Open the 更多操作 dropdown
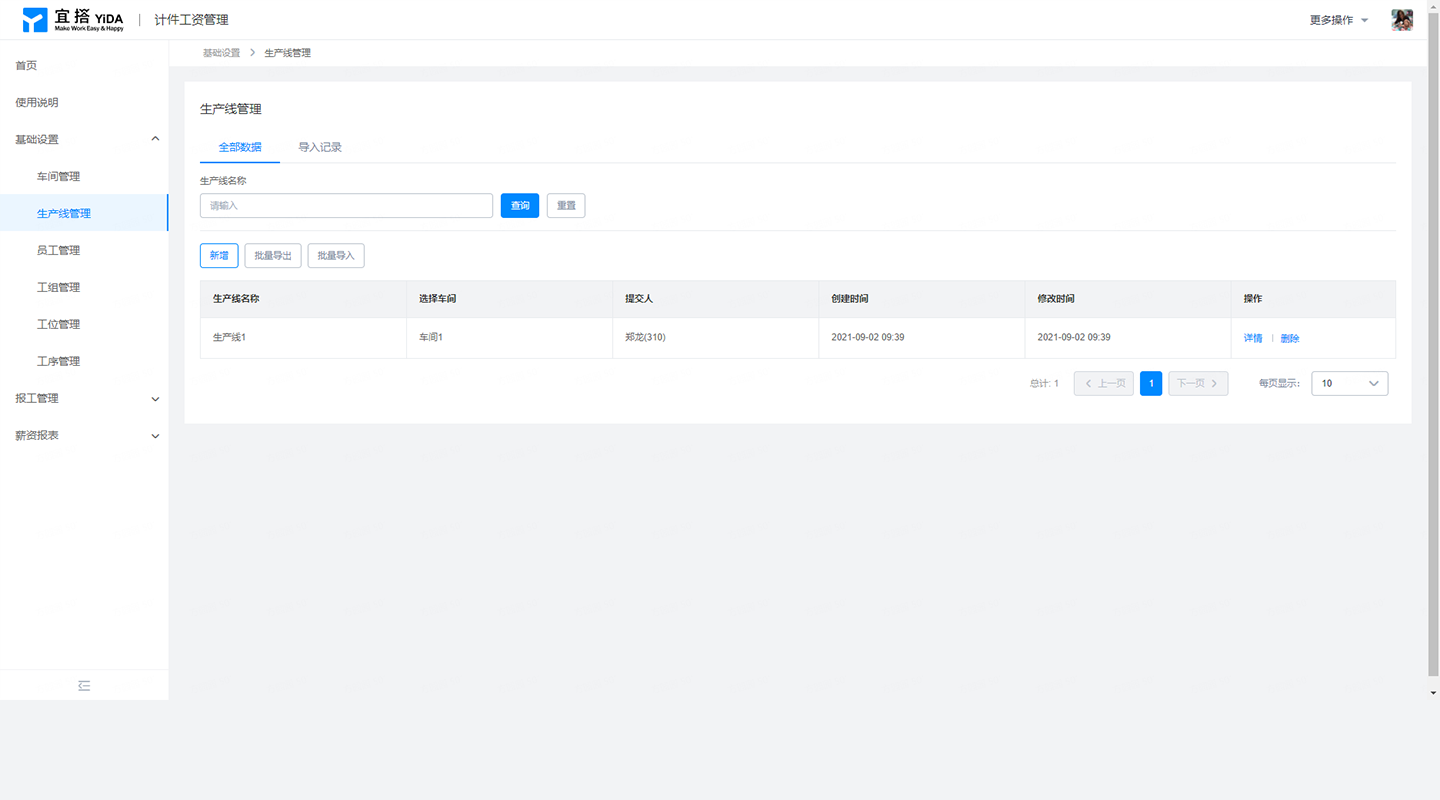This screenshot has height=800, width=1440. click(1339, 20)
